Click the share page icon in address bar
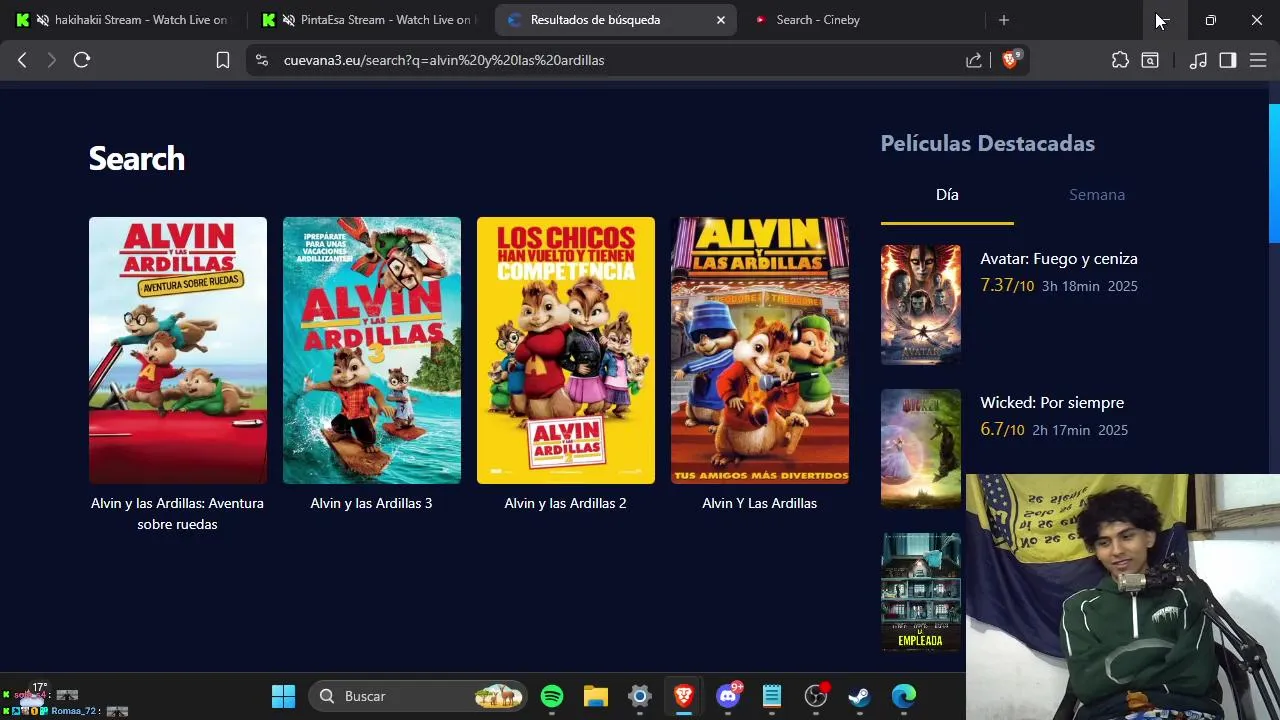 point(973,60)
